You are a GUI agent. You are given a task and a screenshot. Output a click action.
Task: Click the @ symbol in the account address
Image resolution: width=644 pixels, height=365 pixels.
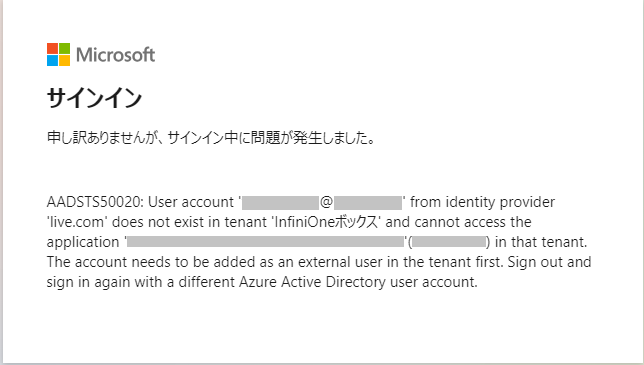[327, 202]
